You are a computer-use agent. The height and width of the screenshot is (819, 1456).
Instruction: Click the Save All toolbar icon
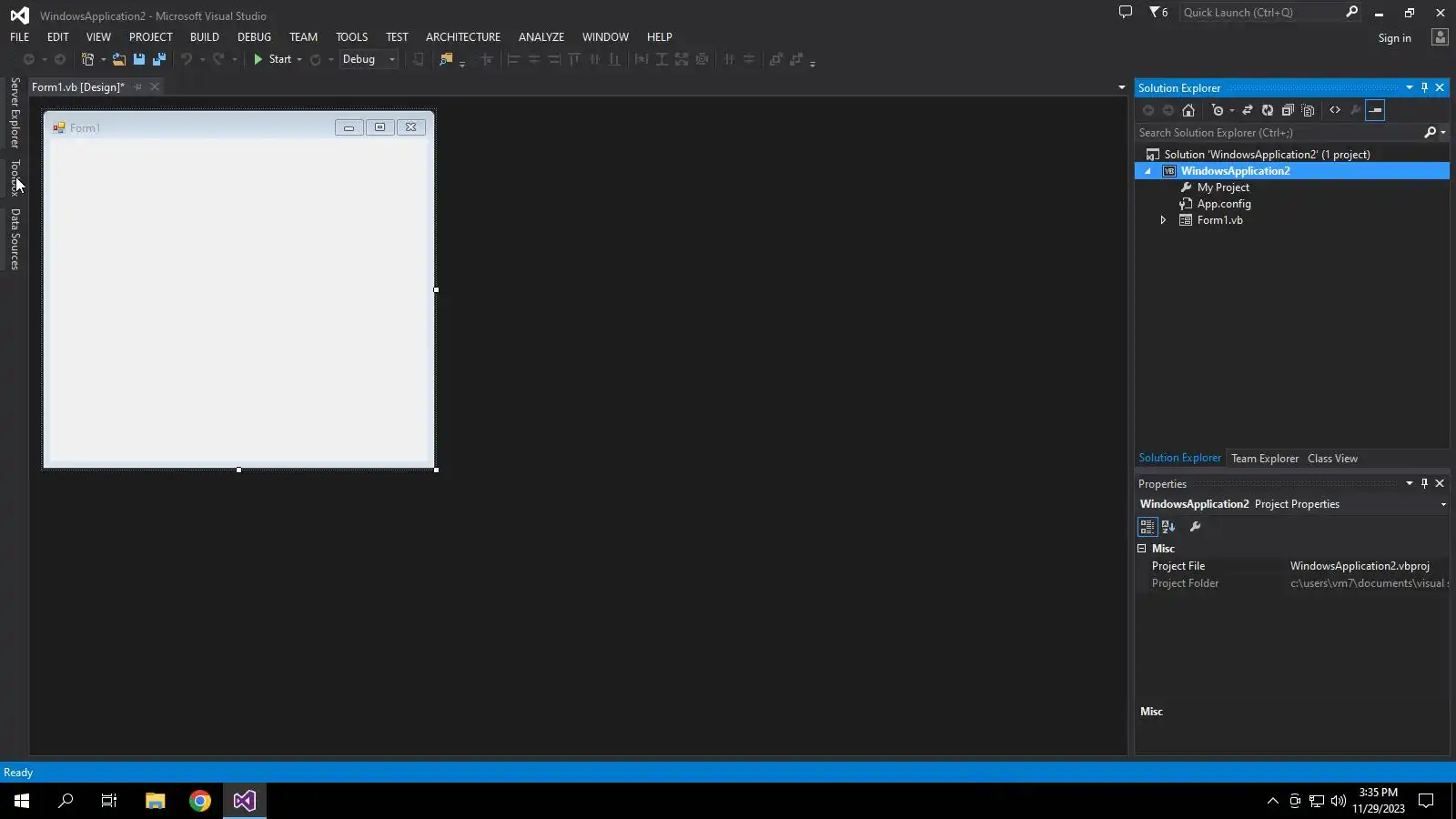[159, 59]
